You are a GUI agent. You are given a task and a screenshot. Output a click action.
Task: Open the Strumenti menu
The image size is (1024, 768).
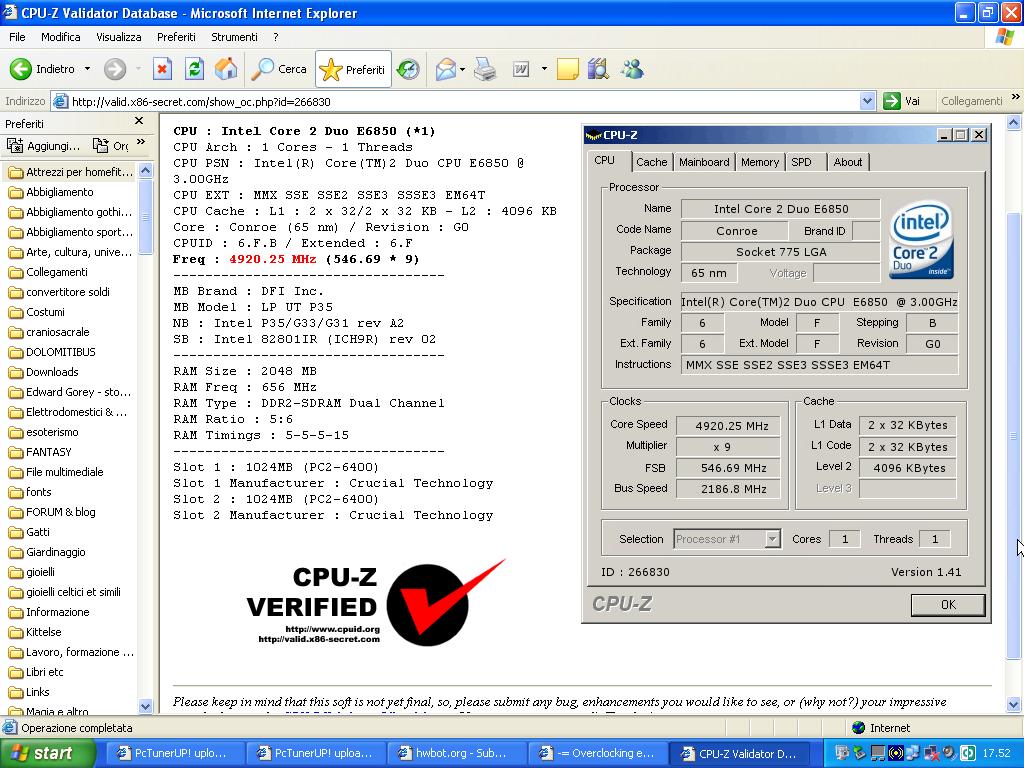[234, 37]
